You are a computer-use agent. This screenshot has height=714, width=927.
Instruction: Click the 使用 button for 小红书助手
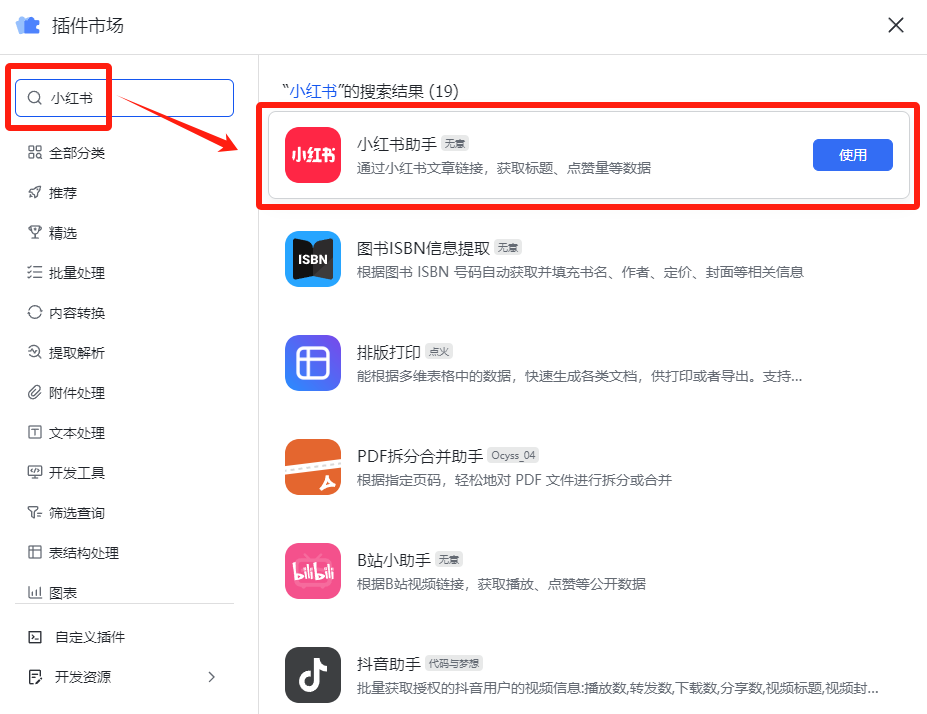pos(852,155)
